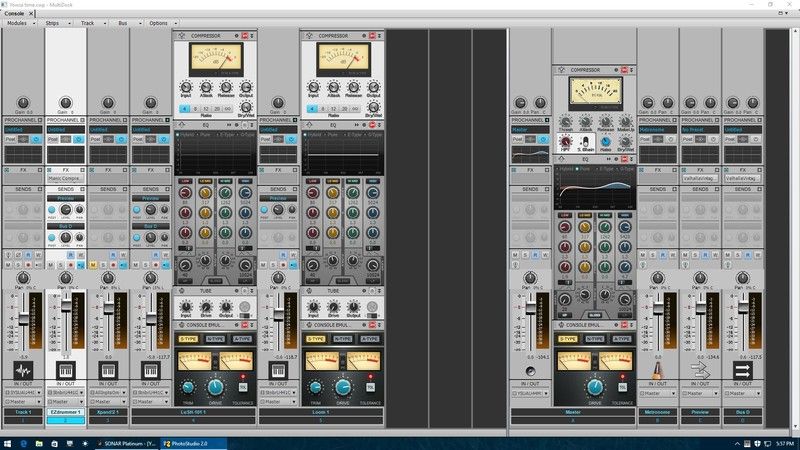The image size is (800, 450).
Task: Select N-TYPE on Master console emulator
Action: [594, 339]
